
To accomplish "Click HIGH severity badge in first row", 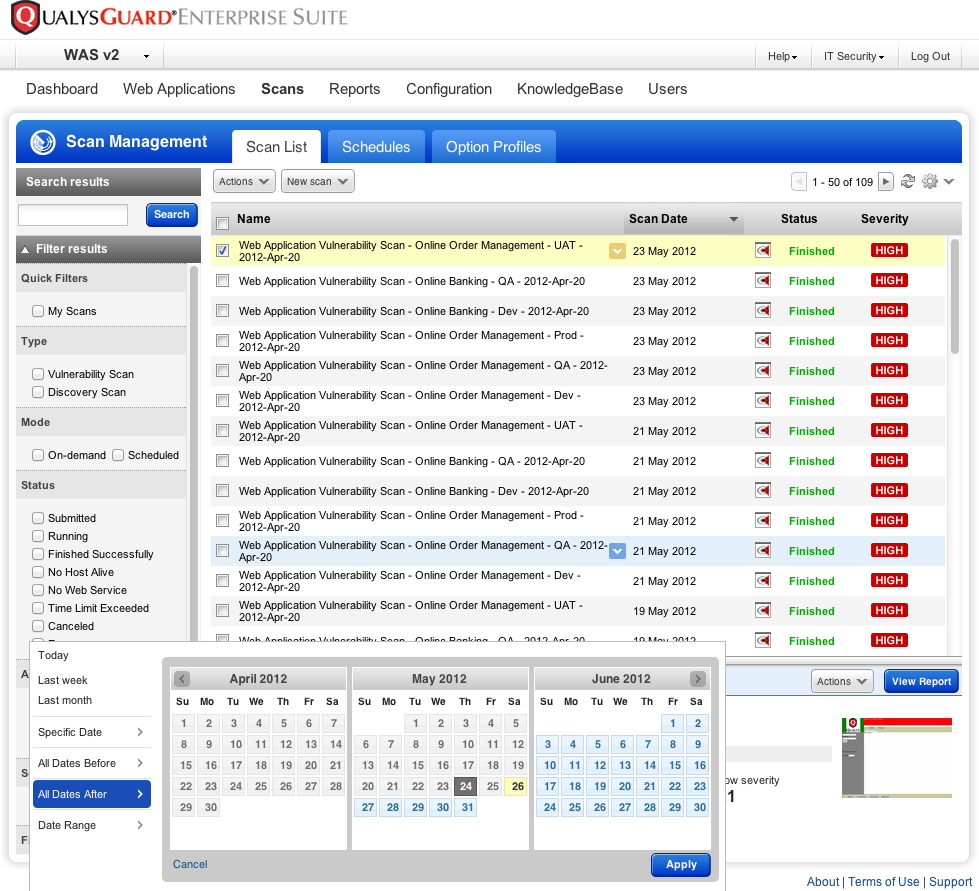I will pos(888,250).
